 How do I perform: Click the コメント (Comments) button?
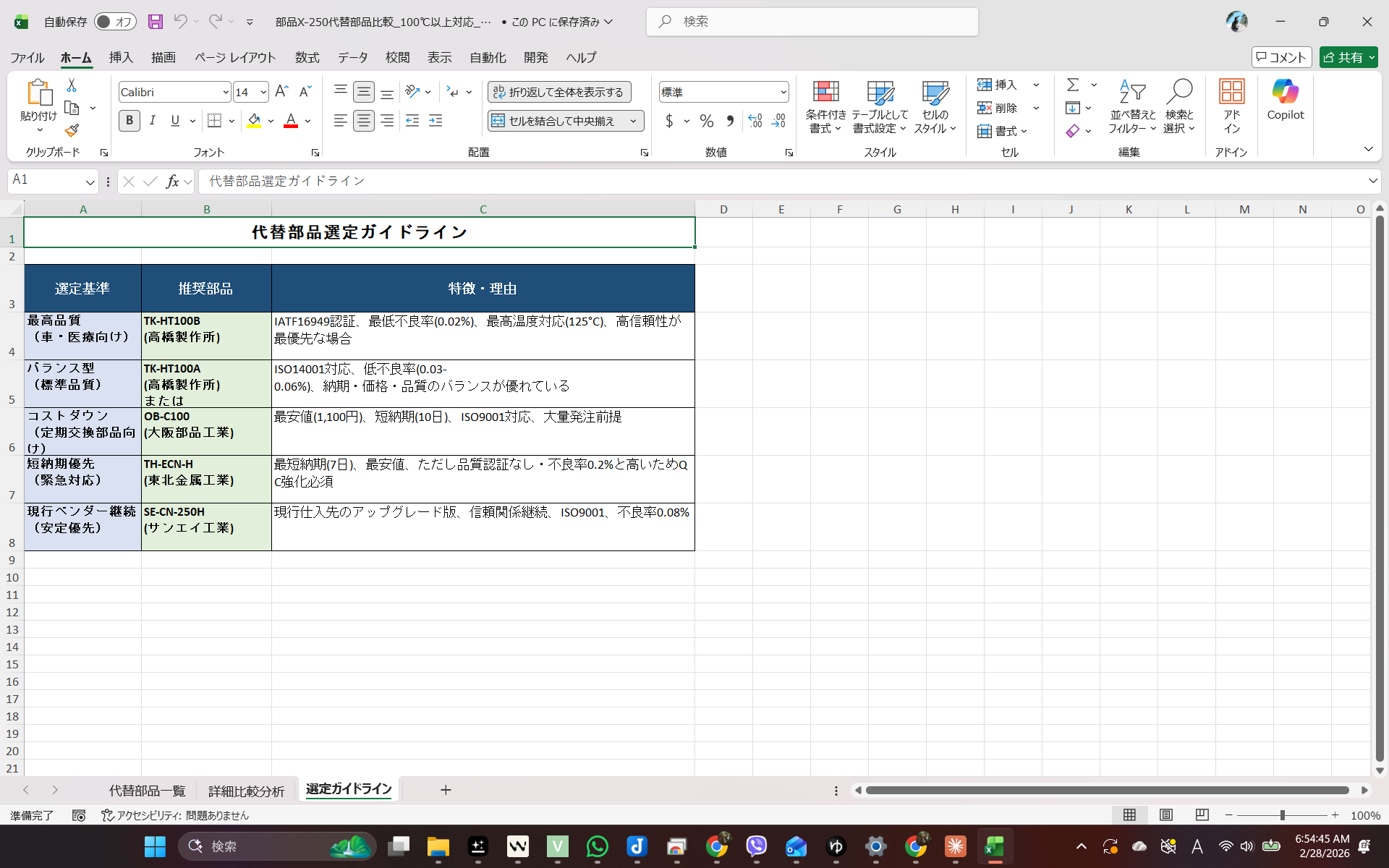(x=1281, y=57)
